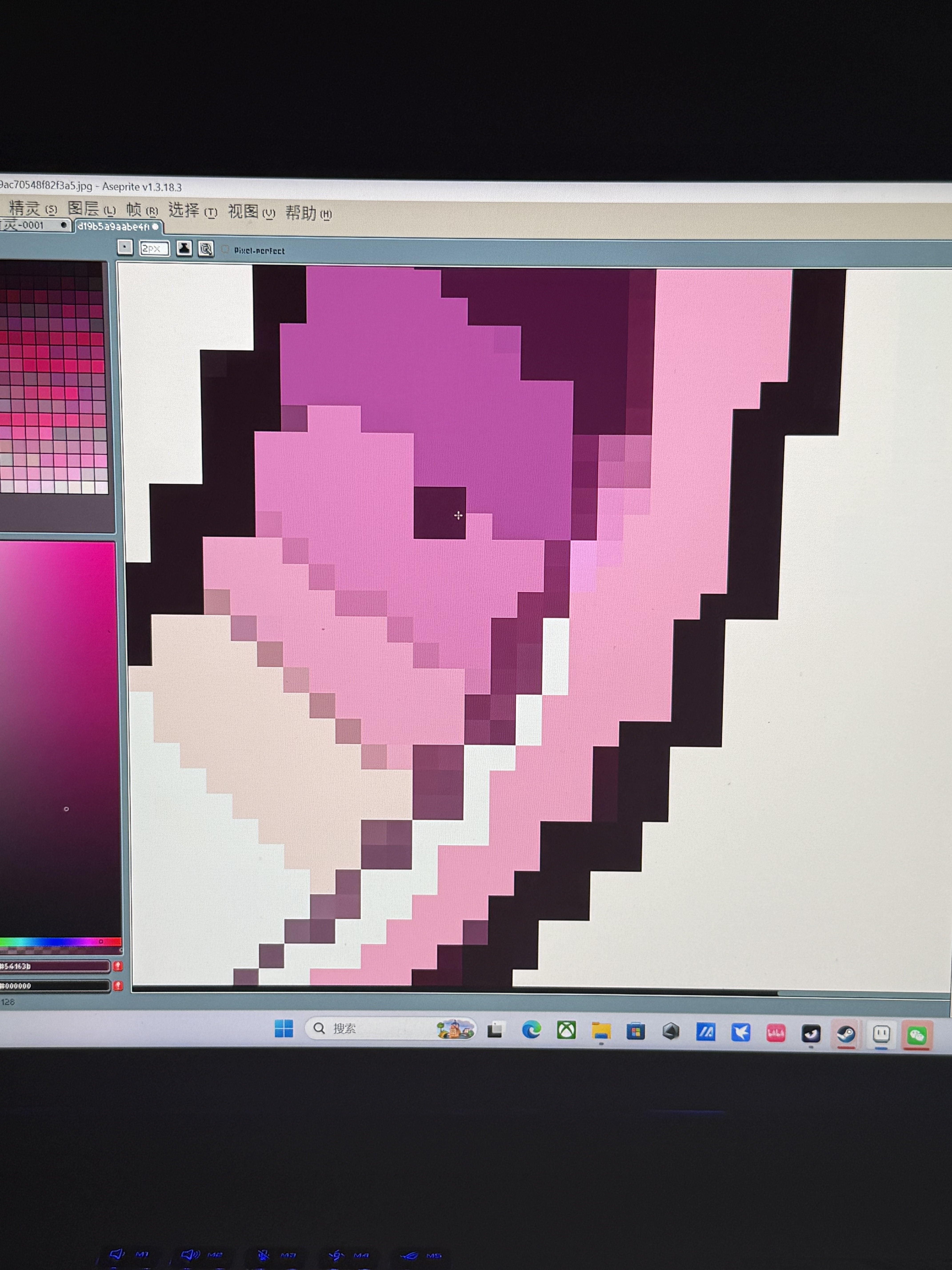Open the Aseprite icon on the taskbar
The width and height of the screenshot is (952, 1270).
point(881,1035)
